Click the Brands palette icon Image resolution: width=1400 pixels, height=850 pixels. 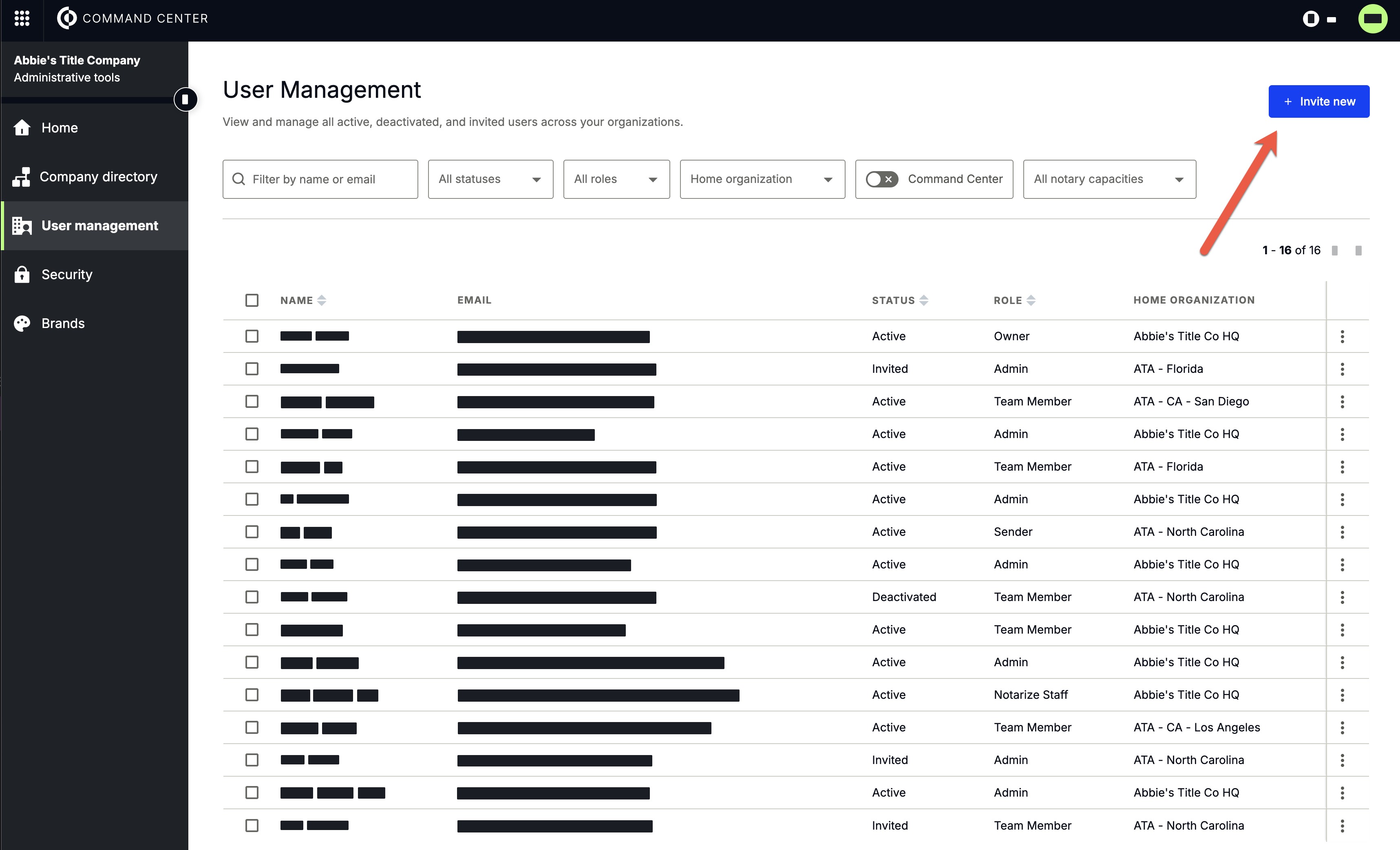[x=22, y=323]
